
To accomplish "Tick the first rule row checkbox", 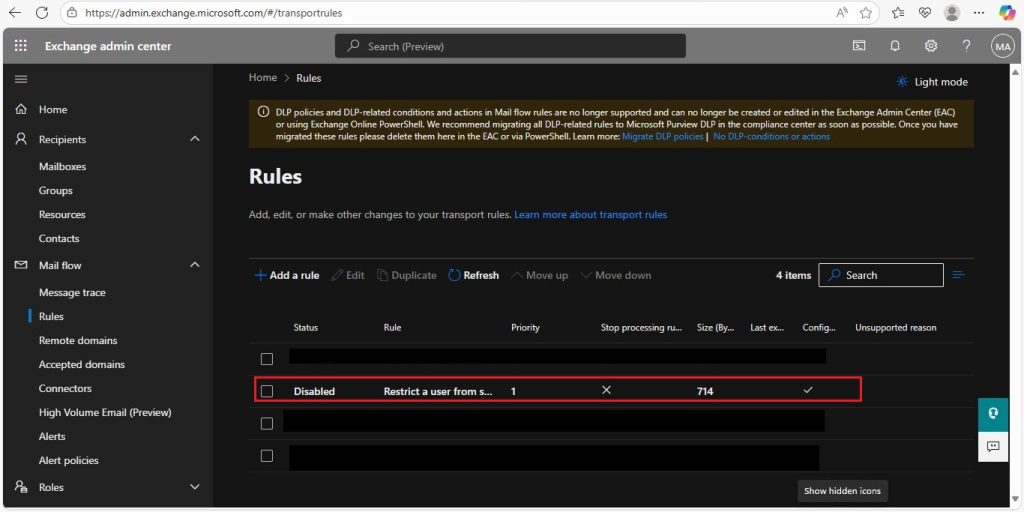I will pos(266,359).
